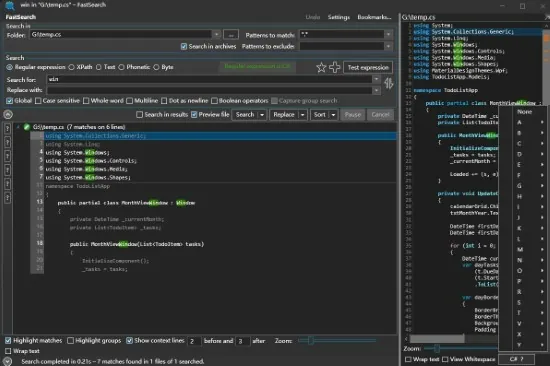Click the Replace button
550x366 pixels.
(x=284, y=115)
